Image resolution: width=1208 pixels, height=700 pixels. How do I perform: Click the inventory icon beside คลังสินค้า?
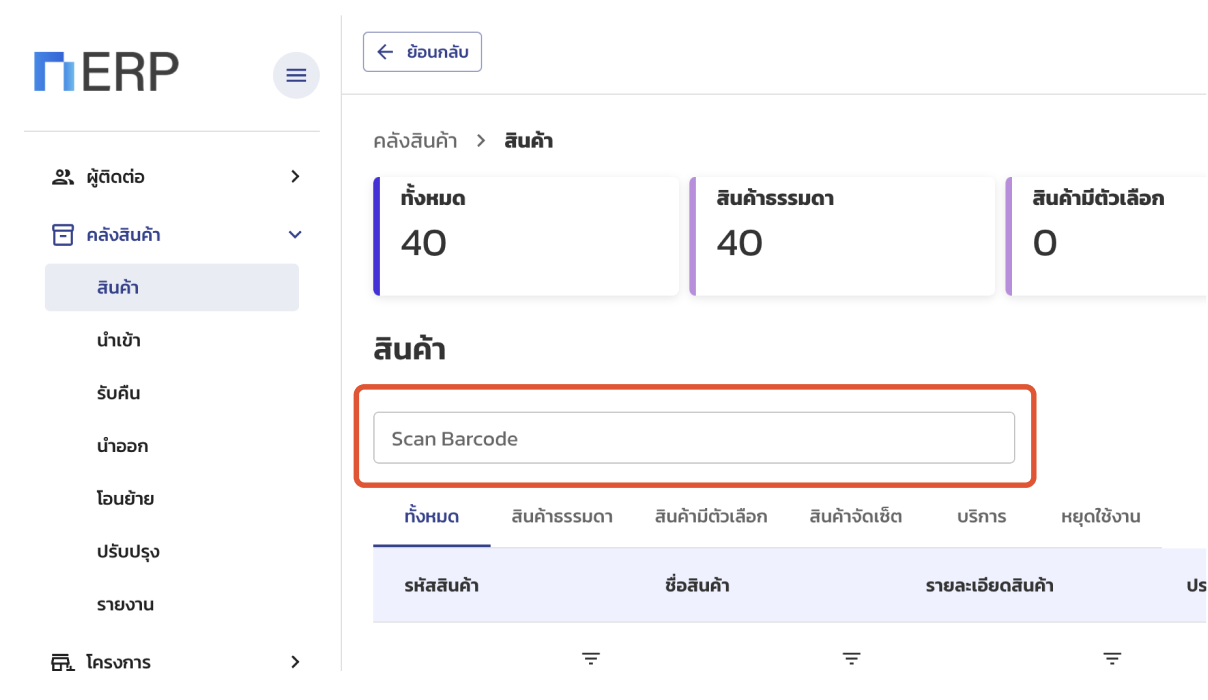coord(60,234)
